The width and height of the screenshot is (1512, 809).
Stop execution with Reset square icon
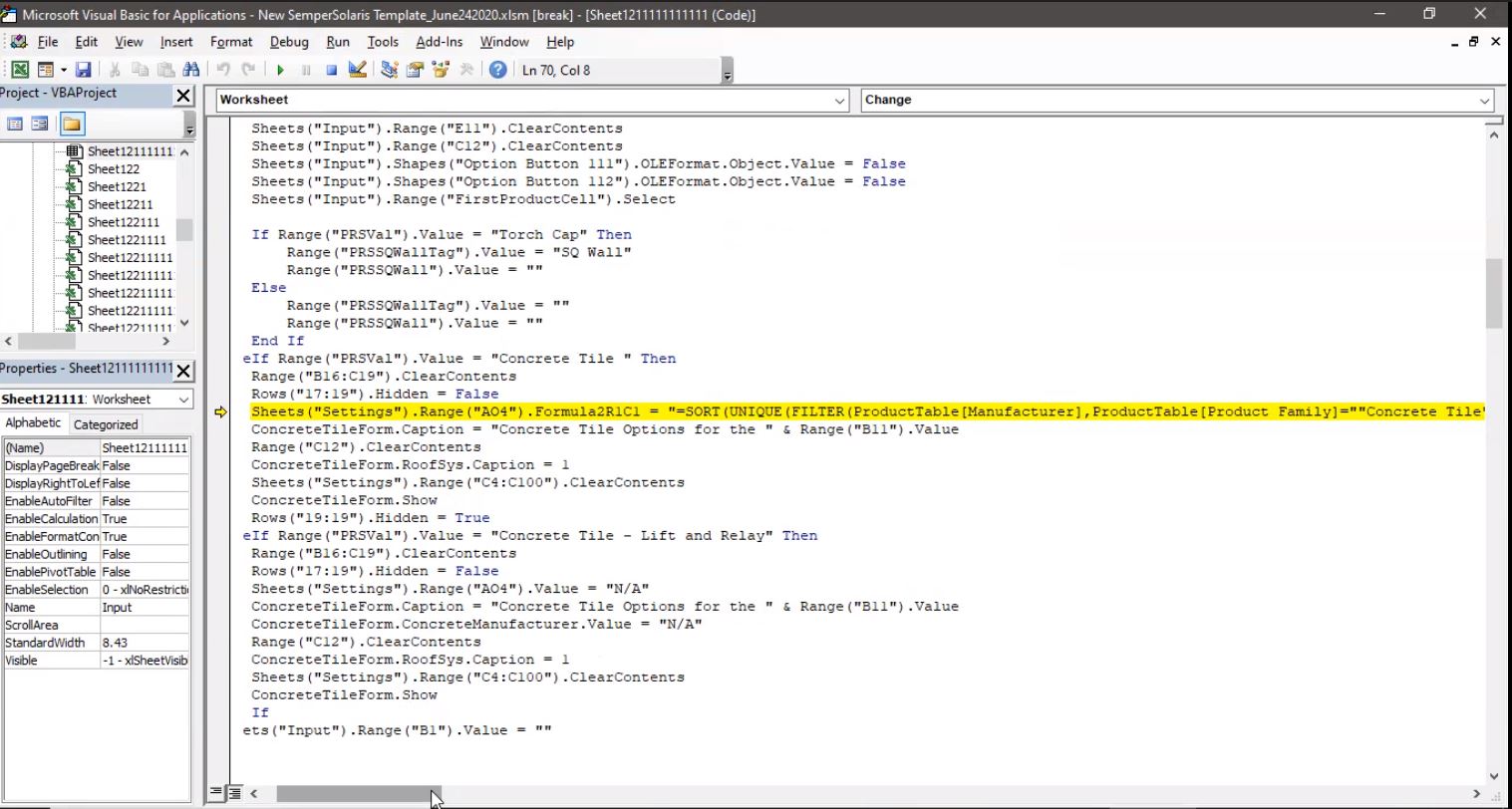(331, 70)
